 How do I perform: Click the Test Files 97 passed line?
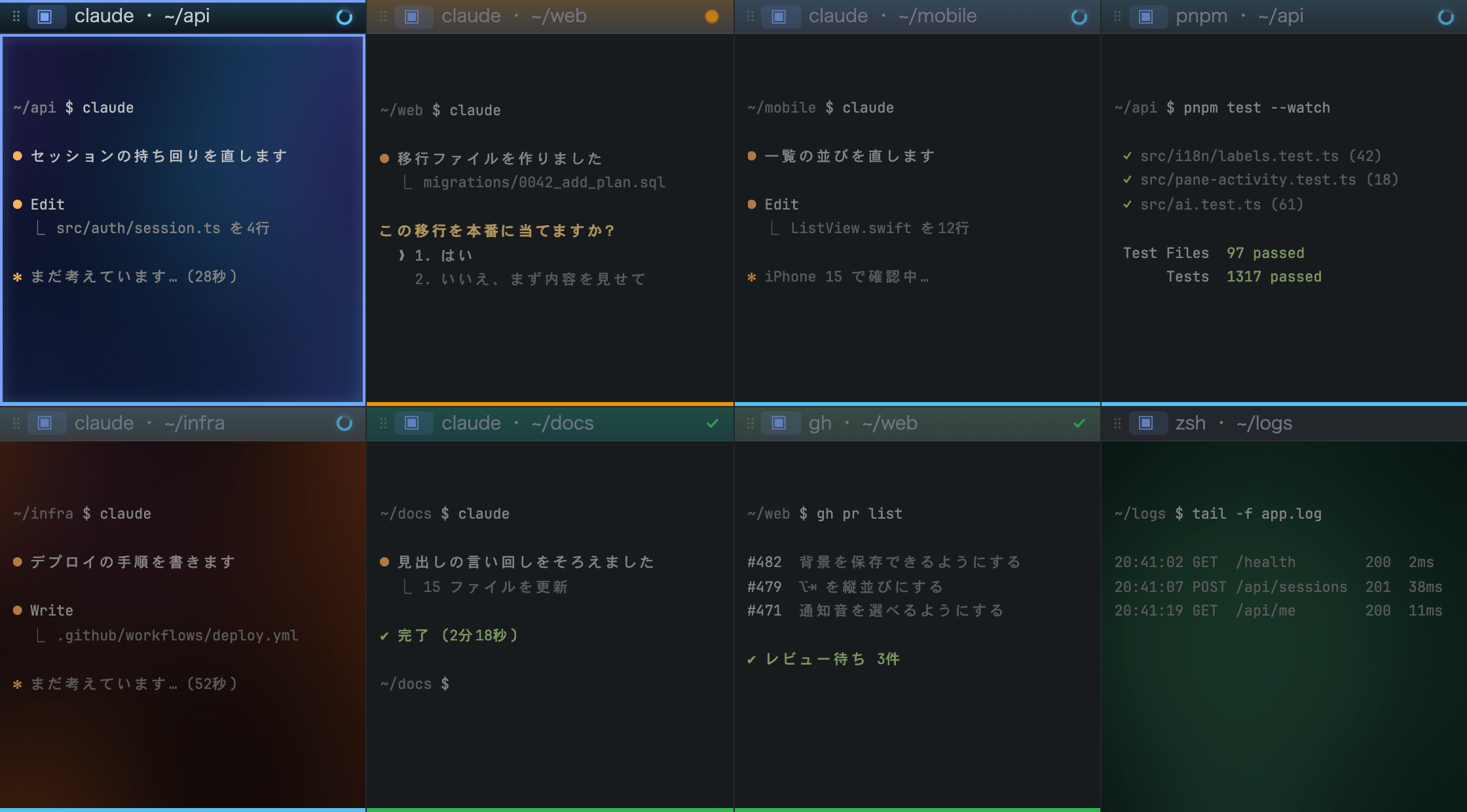[1214, 253]
